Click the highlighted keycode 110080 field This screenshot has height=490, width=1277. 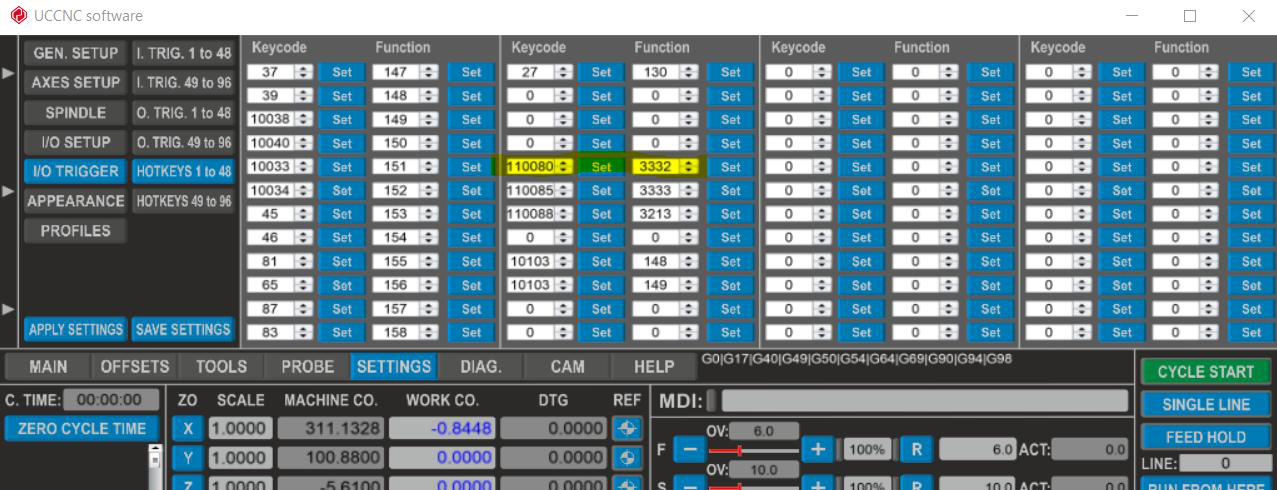coord(532,167)
